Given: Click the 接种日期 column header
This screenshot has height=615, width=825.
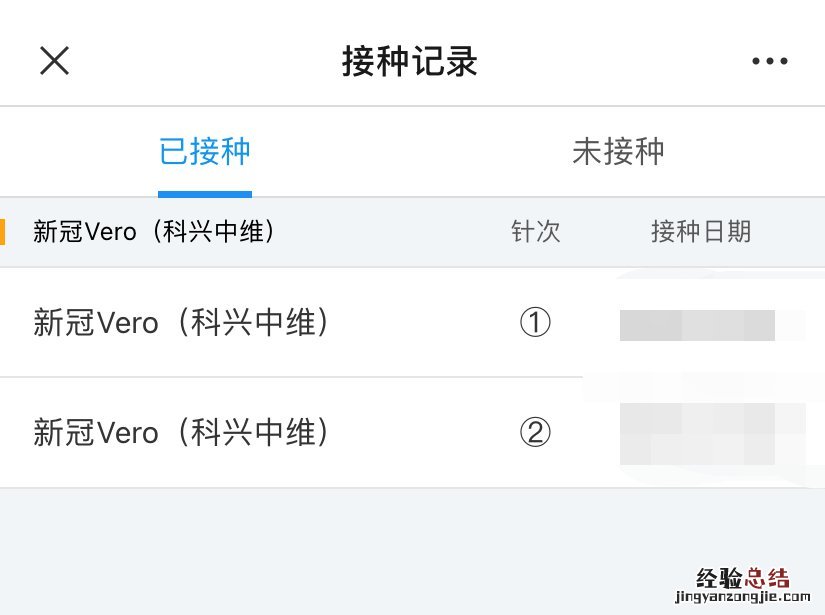Looking at the screenshot, I should click(700, 232).
